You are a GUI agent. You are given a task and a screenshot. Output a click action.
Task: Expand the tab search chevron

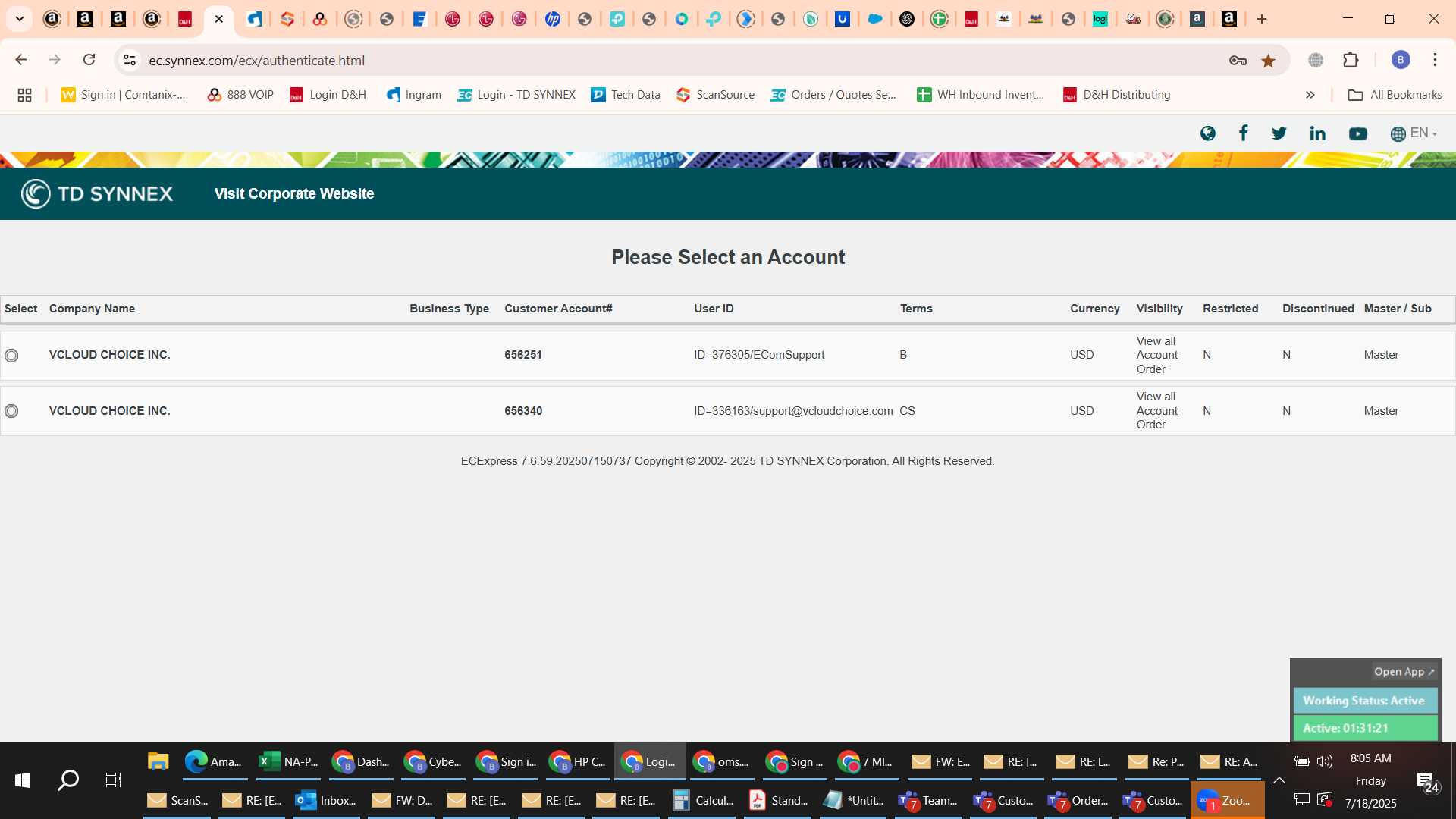[19, 19]
